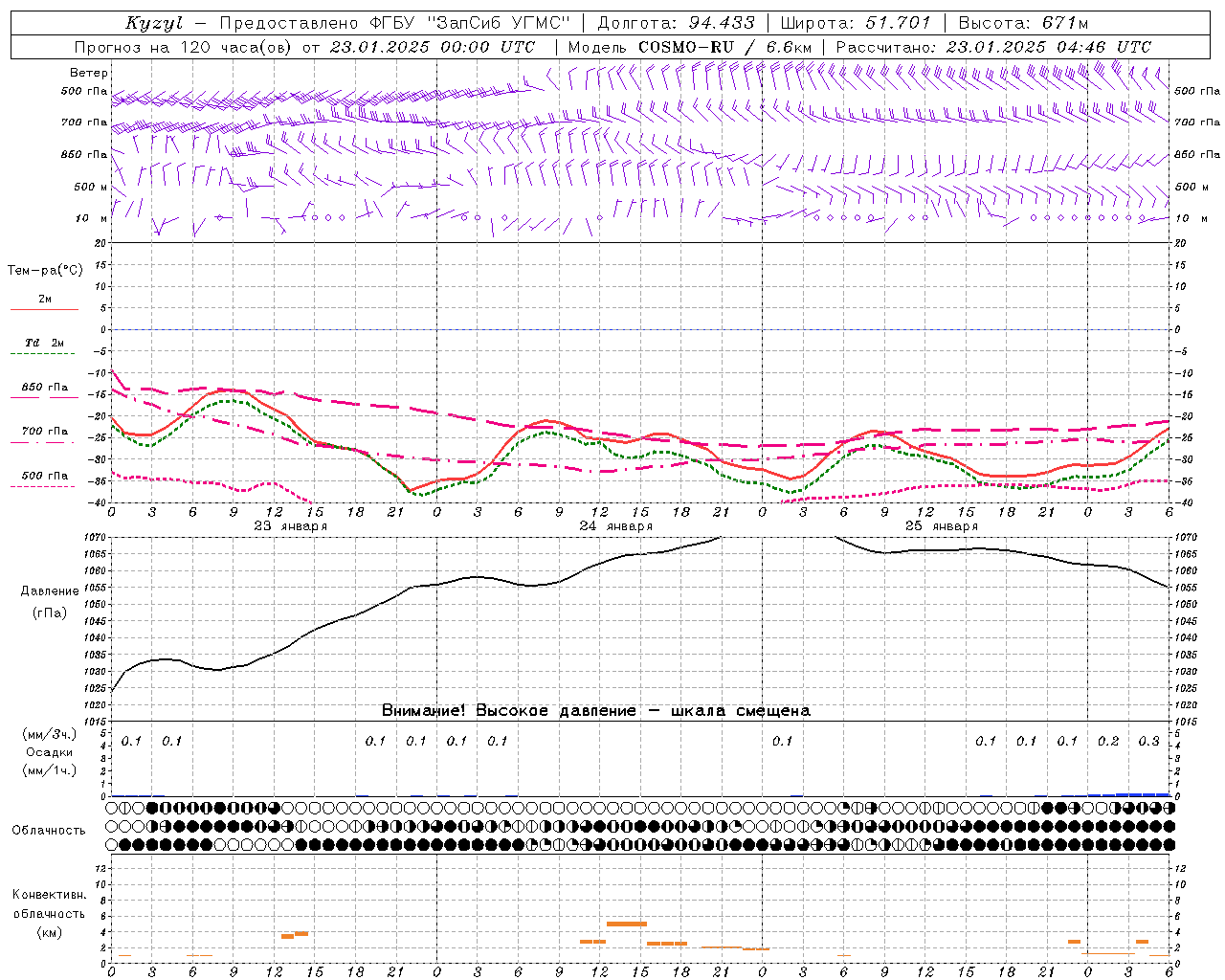Click the dotted magenta line sample under legend "500 гПа"

[44, 487]
